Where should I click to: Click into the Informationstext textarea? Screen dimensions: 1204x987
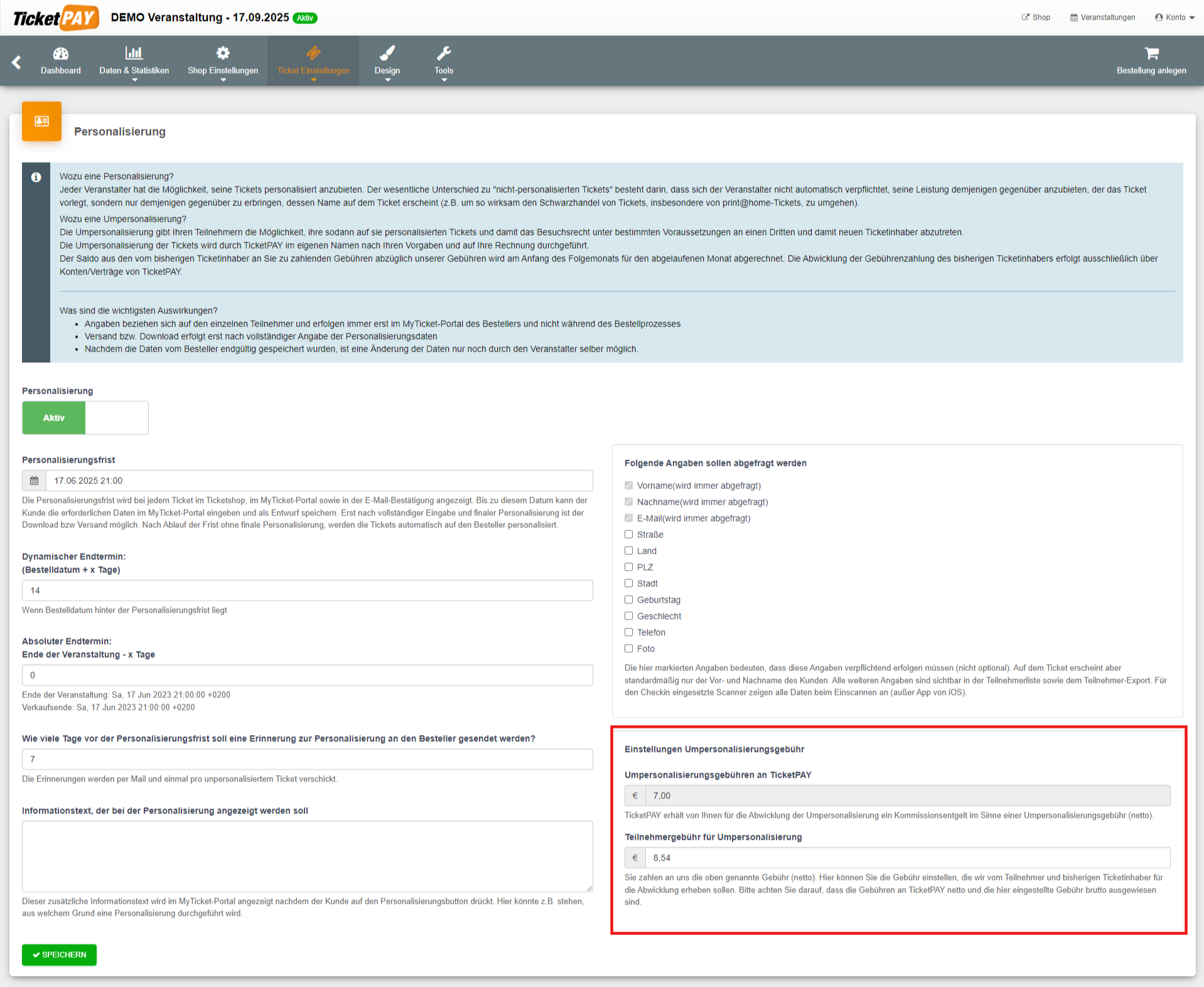(308, 856)
